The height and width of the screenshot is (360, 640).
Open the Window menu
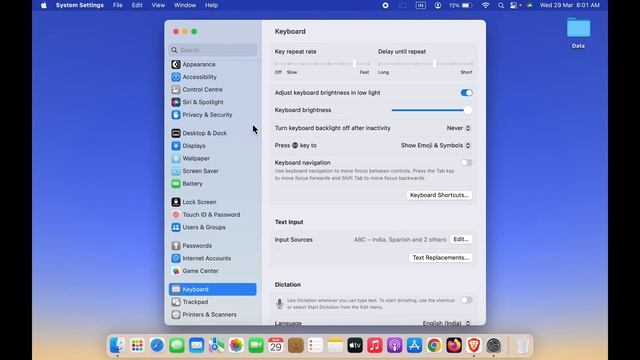point(185,5)
